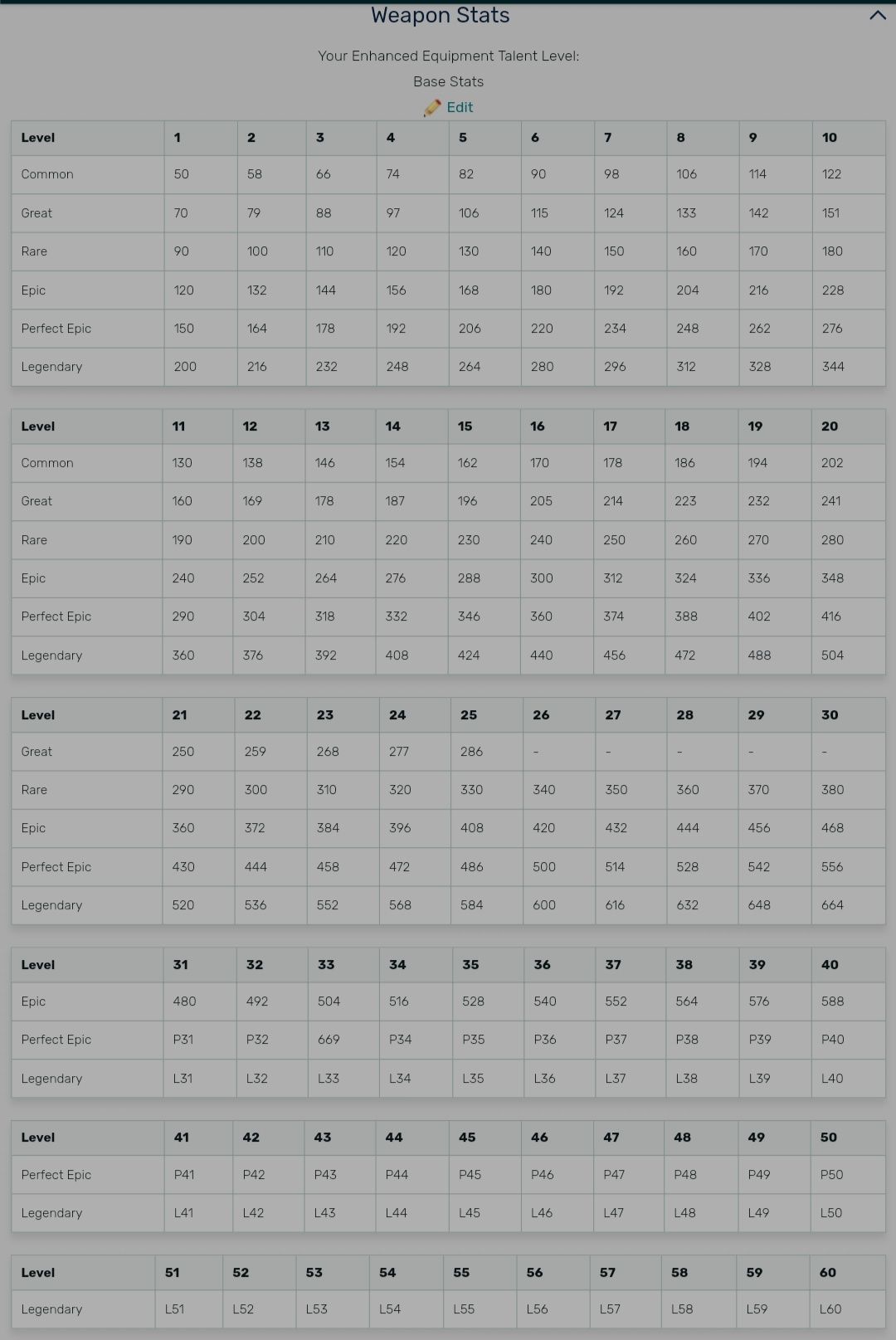896x1340 pixels.
Task: Click the 286 value in Great row
Action: (x=471, y=752)
